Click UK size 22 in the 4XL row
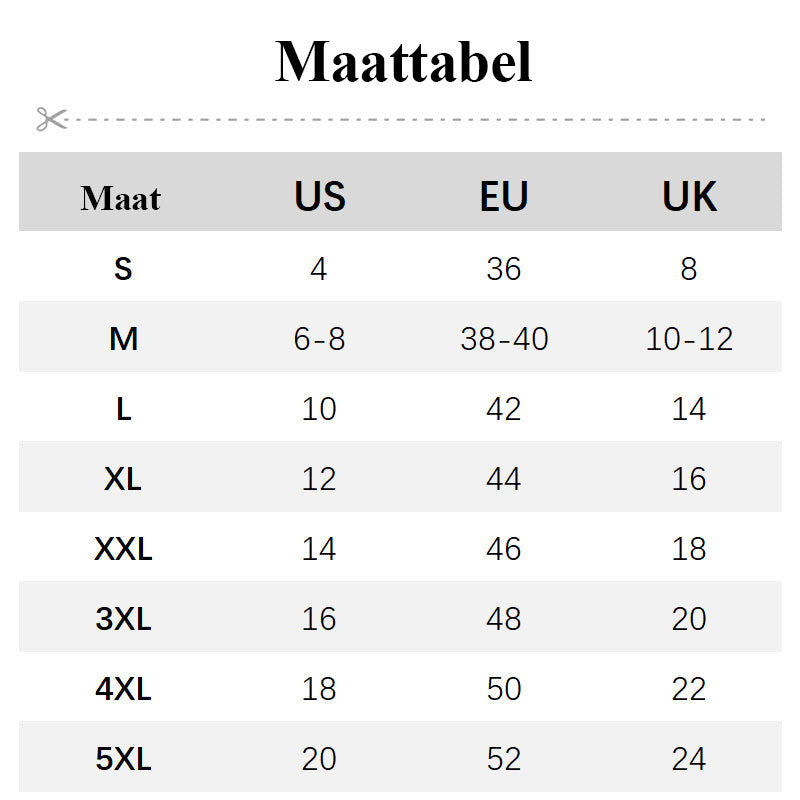This screenshot has height=800, width=800. click(689, 689)
